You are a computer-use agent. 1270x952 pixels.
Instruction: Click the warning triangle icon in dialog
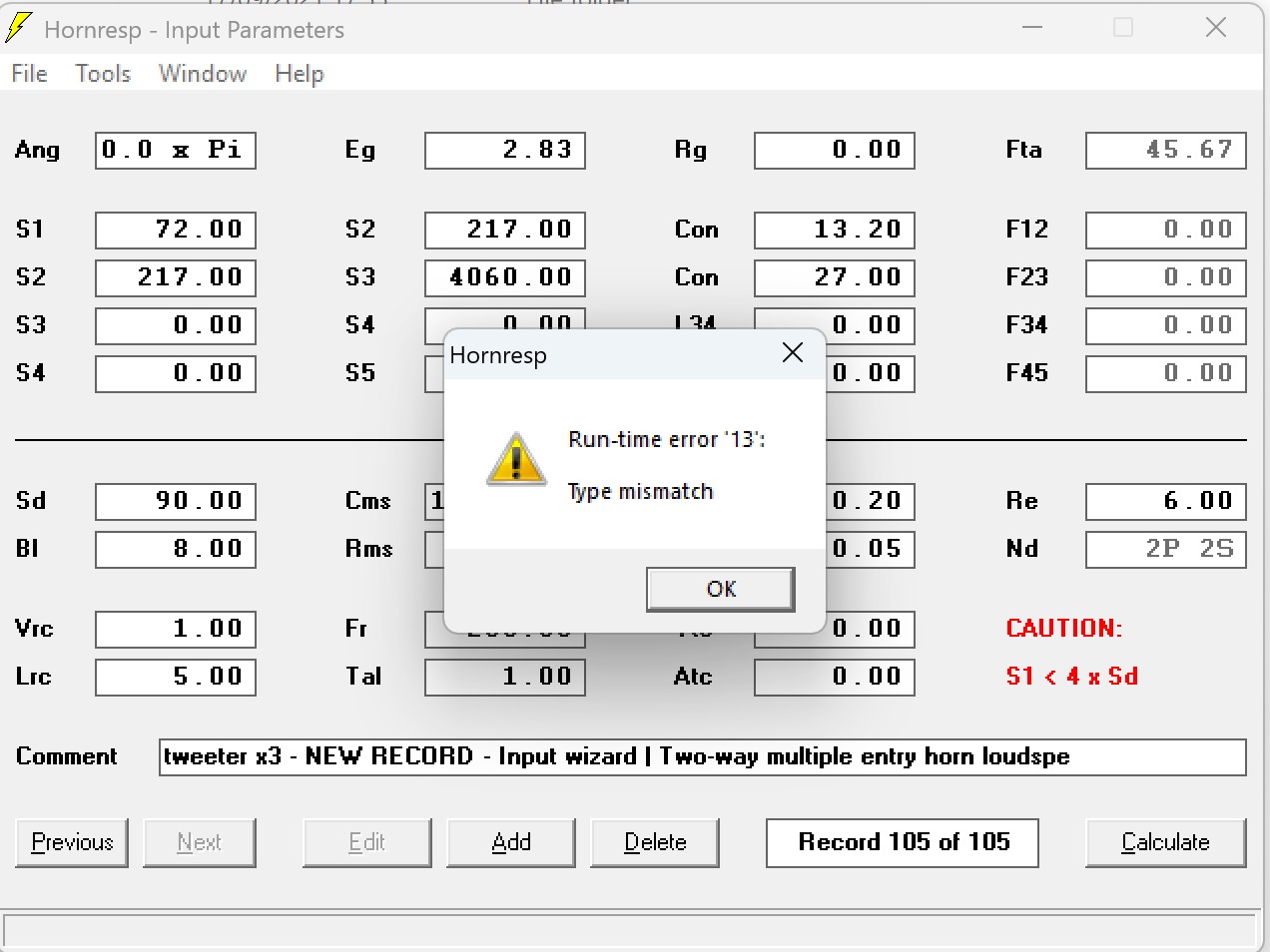516,459
